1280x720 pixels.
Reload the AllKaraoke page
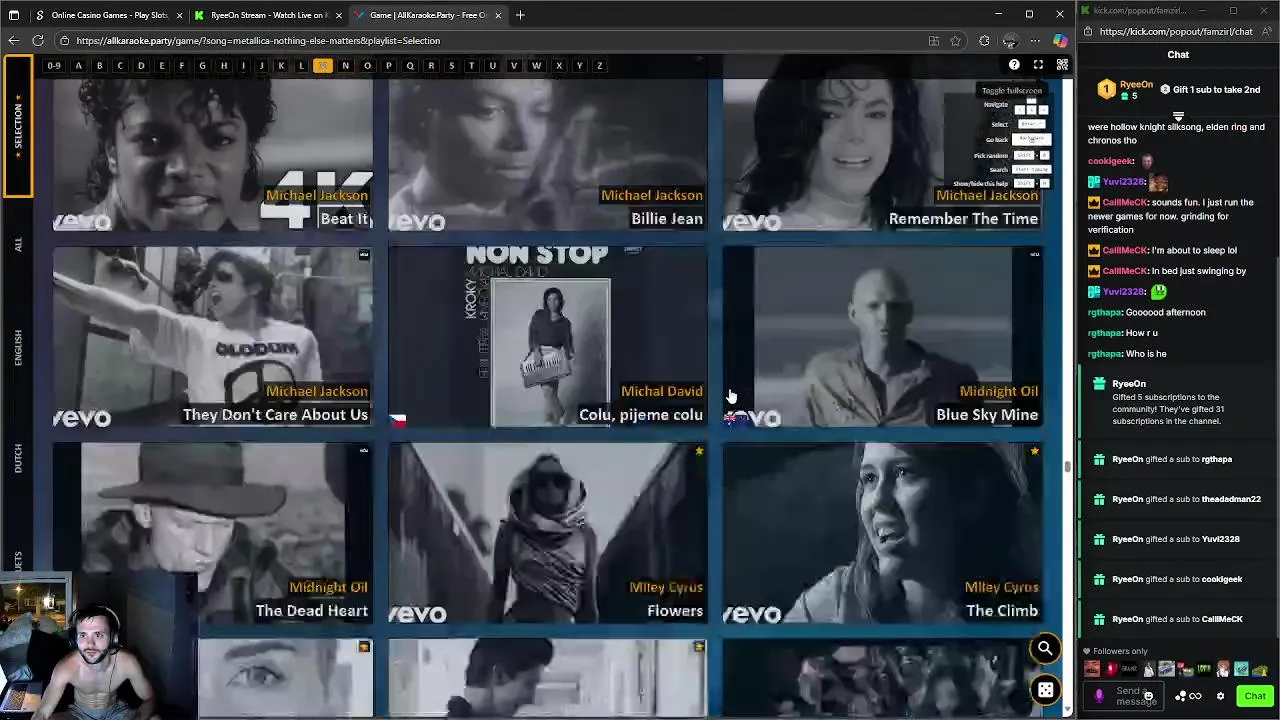pyautogui.click(x=38, y=41)
